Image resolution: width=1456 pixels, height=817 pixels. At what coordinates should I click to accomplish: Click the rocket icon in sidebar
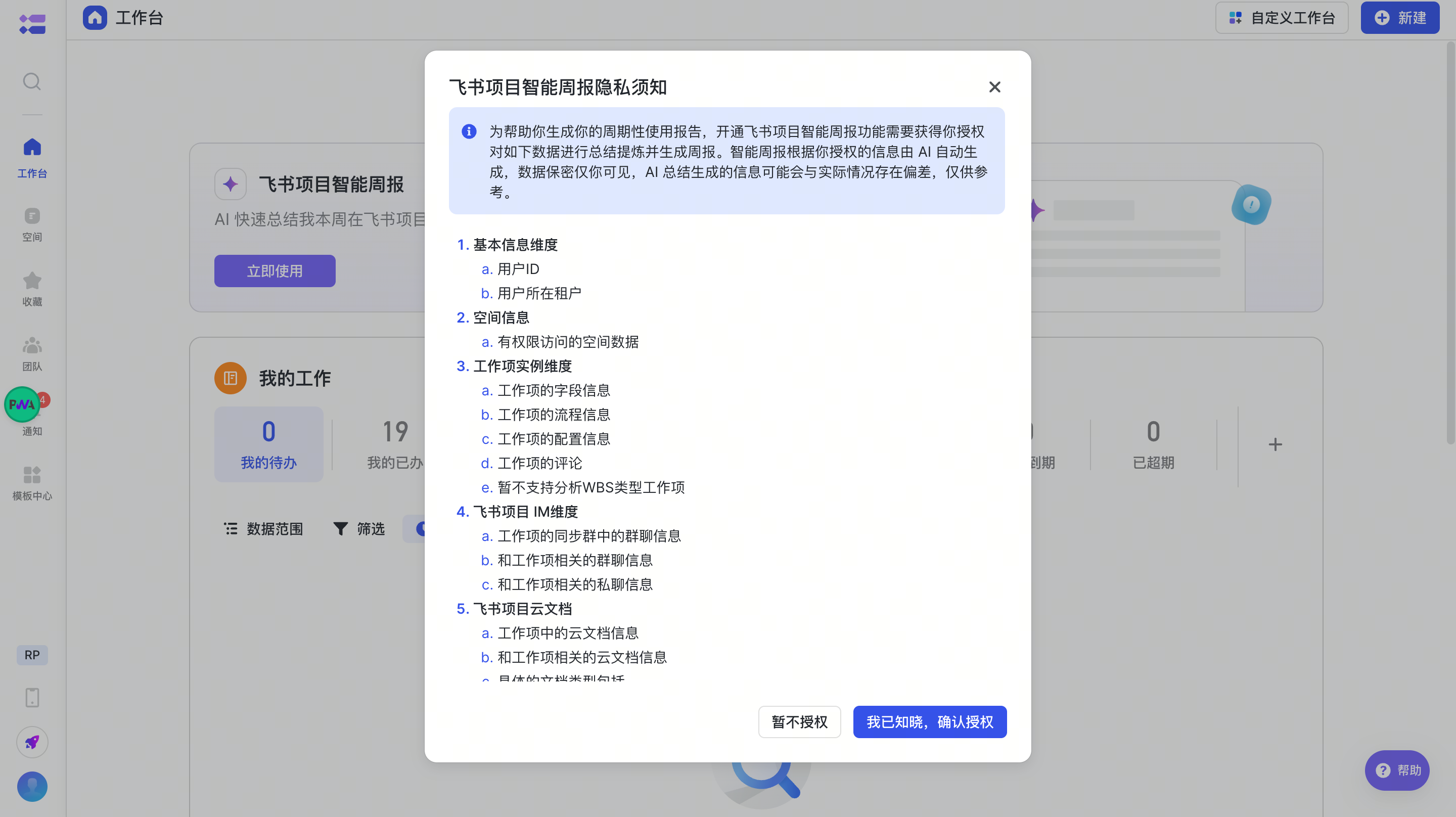click(32, 742)
